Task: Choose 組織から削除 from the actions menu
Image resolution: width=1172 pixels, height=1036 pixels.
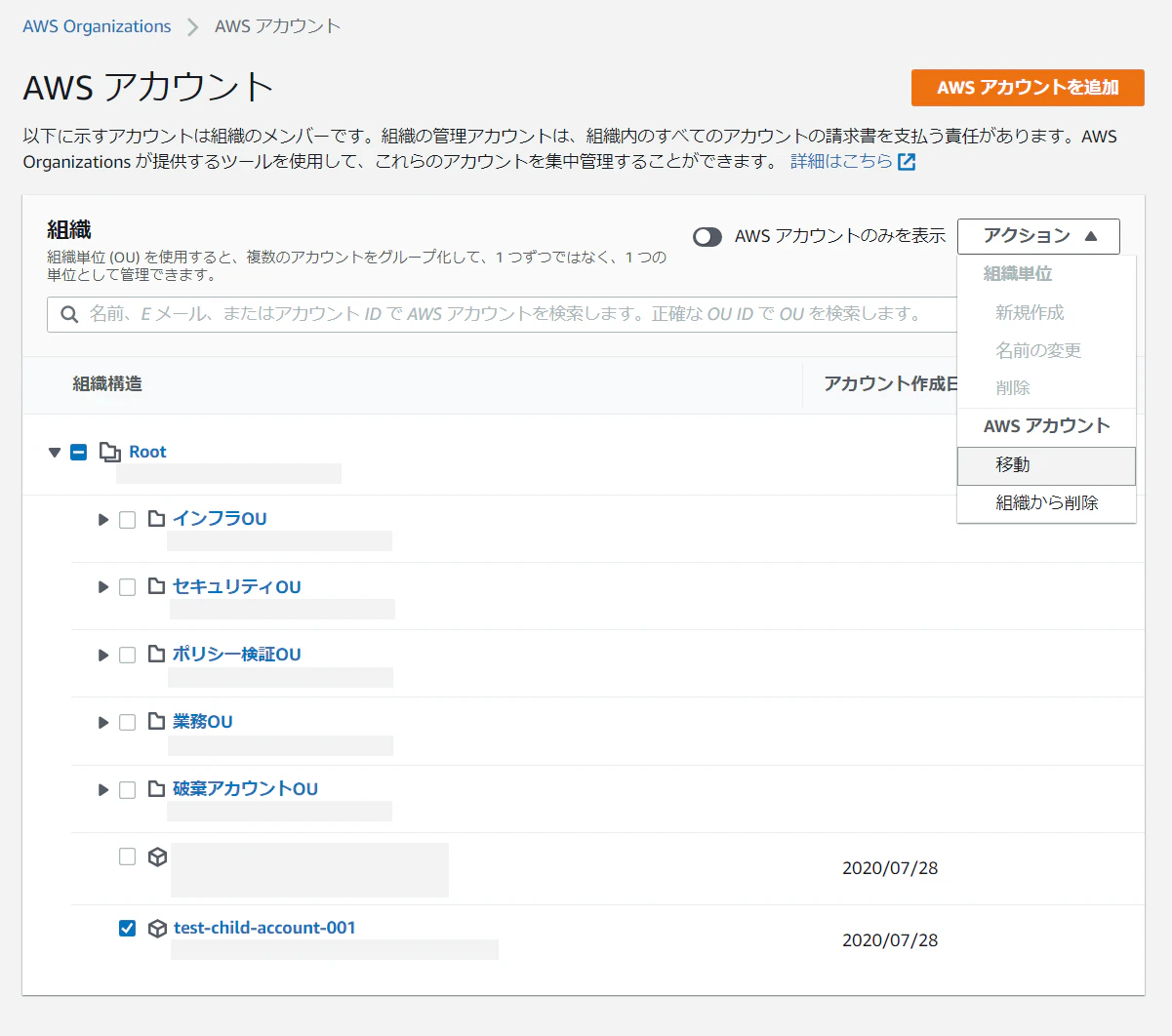Action: (x=1046, y=503)
